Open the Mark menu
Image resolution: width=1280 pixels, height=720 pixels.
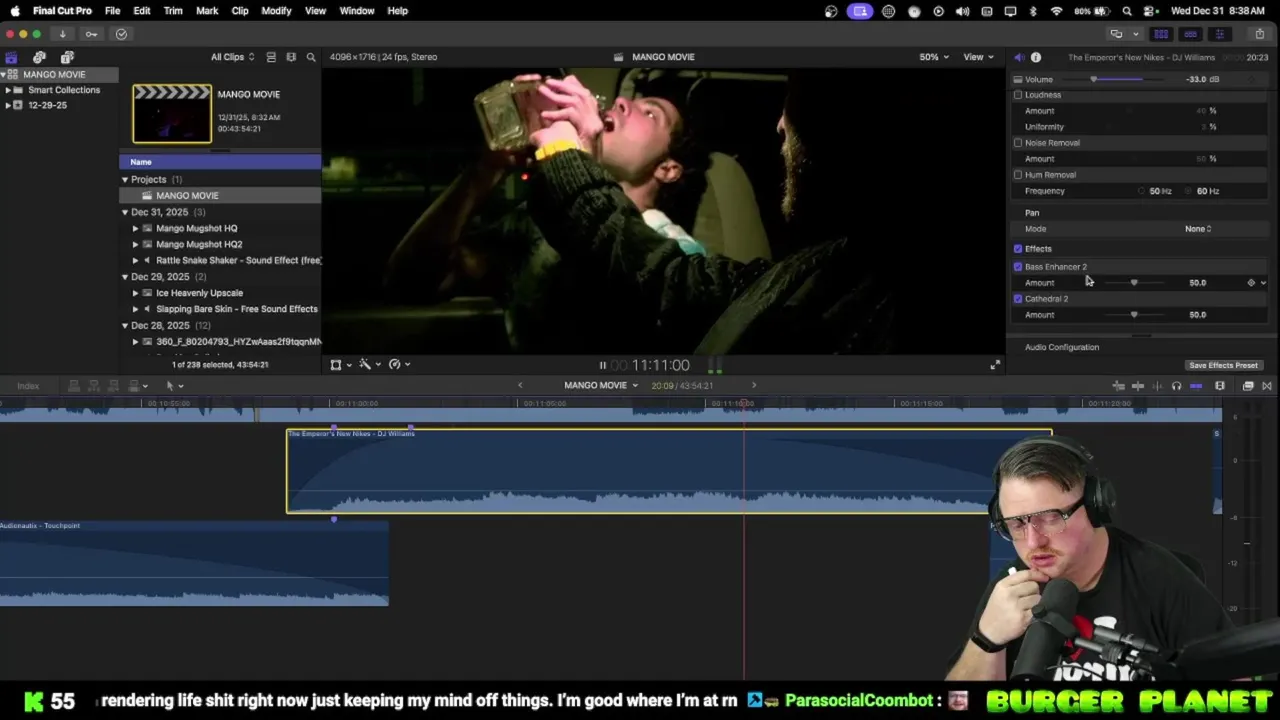207,11
